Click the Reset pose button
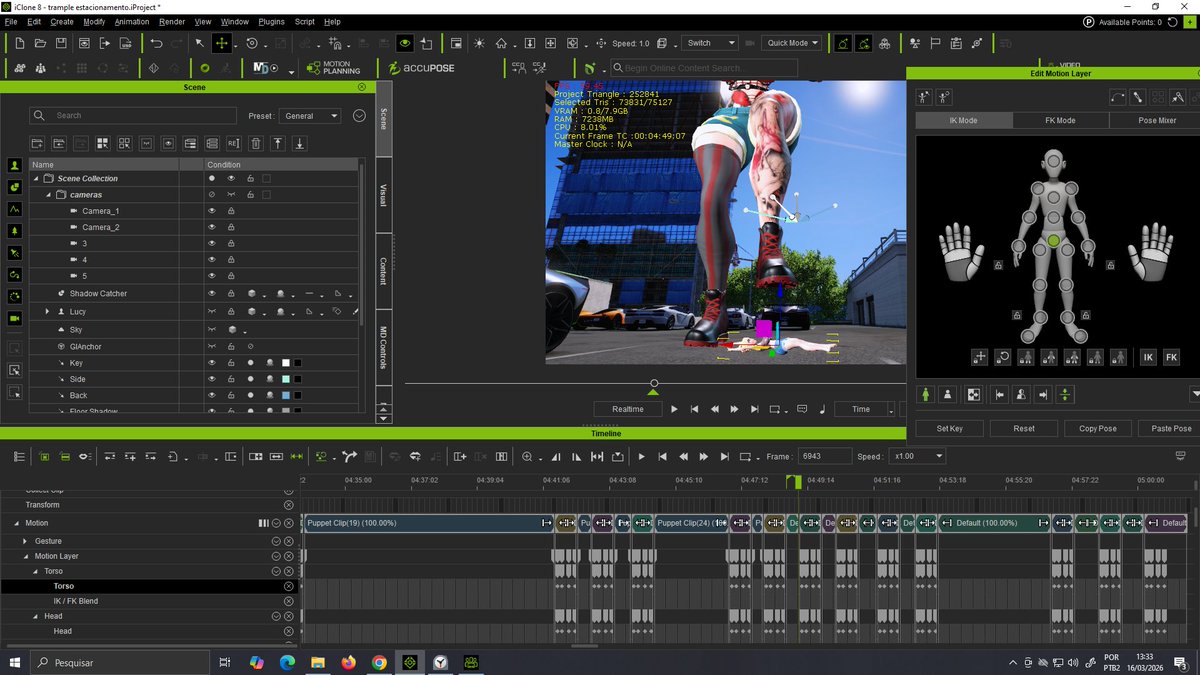1200x675 pixels. (1023, 428)
